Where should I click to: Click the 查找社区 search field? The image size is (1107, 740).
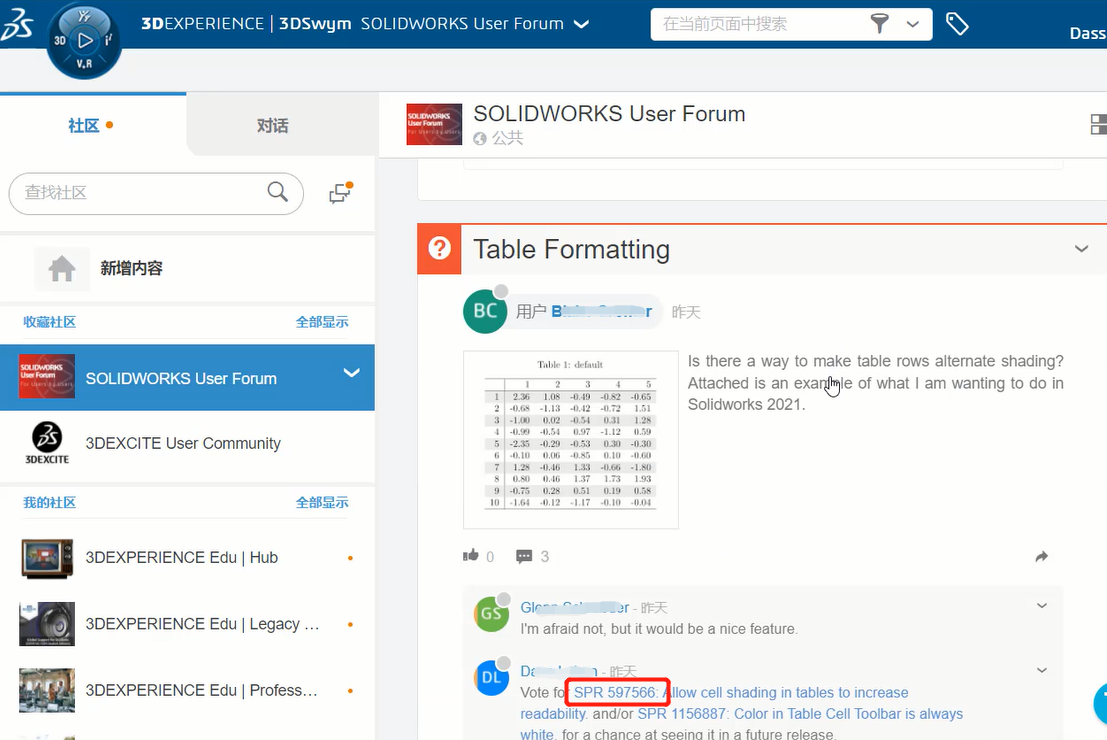(140, 192)
